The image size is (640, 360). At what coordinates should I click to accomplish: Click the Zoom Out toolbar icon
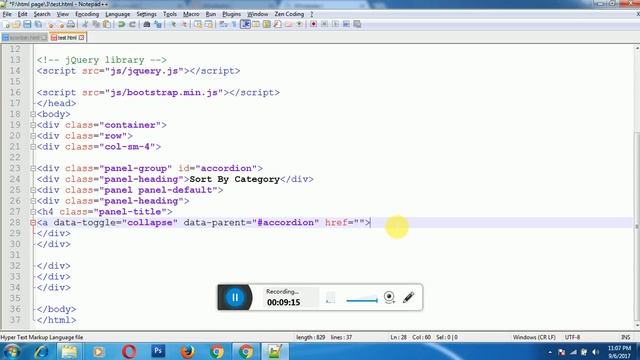[x=184, y=24]
